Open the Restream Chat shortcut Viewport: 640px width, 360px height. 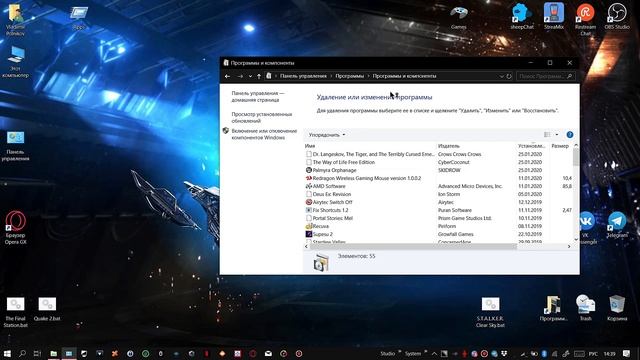(585, 19)
